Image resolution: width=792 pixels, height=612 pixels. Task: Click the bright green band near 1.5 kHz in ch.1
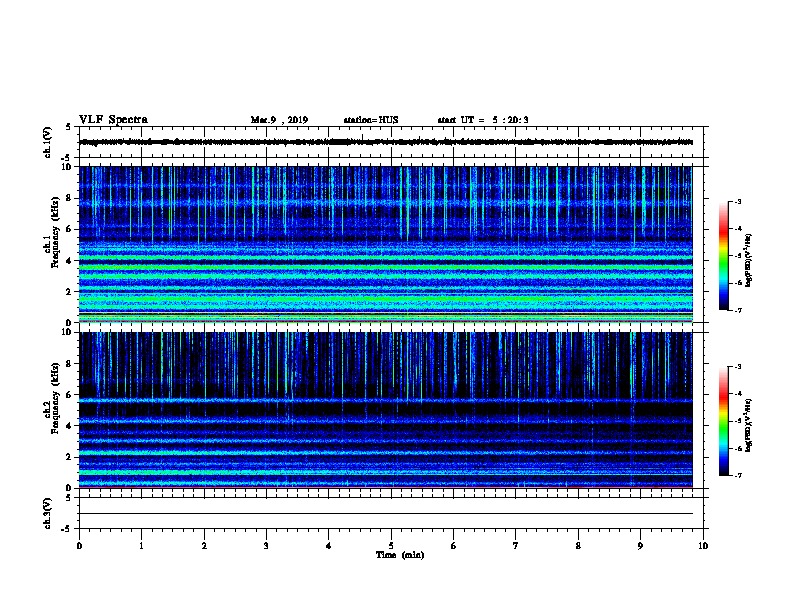(386, 299)
